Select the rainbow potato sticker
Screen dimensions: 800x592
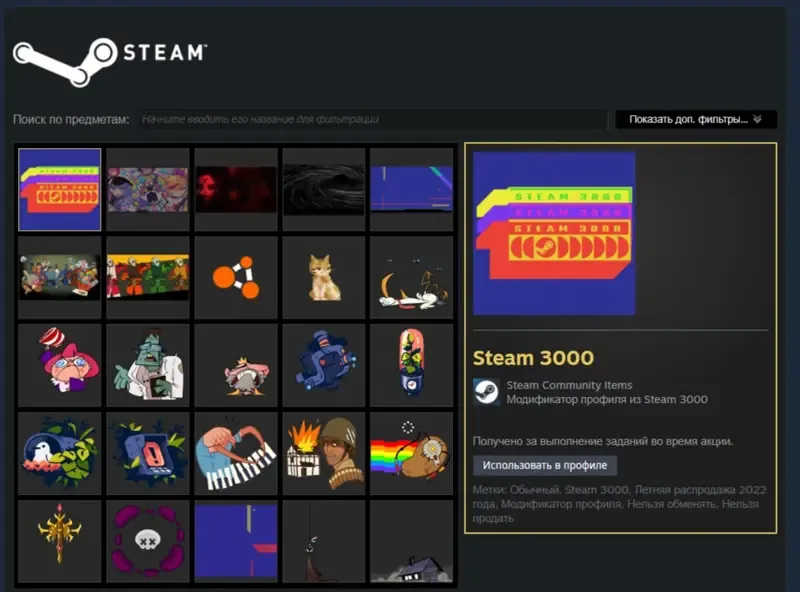click(x=412, y=453)
